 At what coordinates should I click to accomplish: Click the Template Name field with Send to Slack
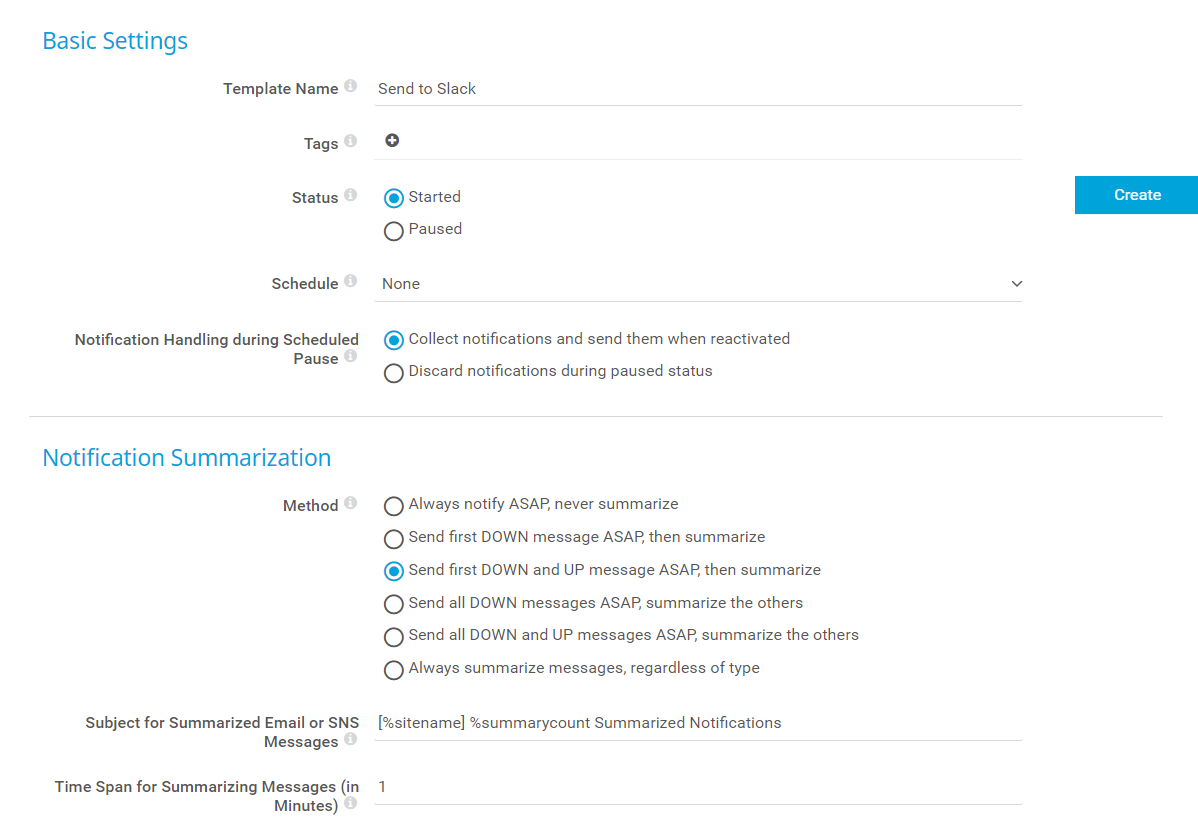[x=698, y=89]
